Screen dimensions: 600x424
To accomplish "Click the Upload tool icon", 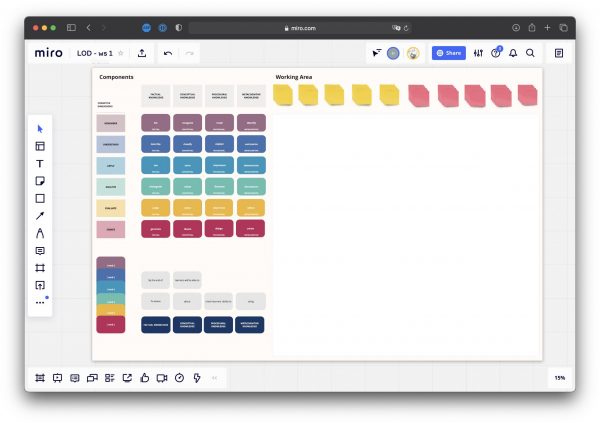I will pyautogui.click(x=40, y=285).
